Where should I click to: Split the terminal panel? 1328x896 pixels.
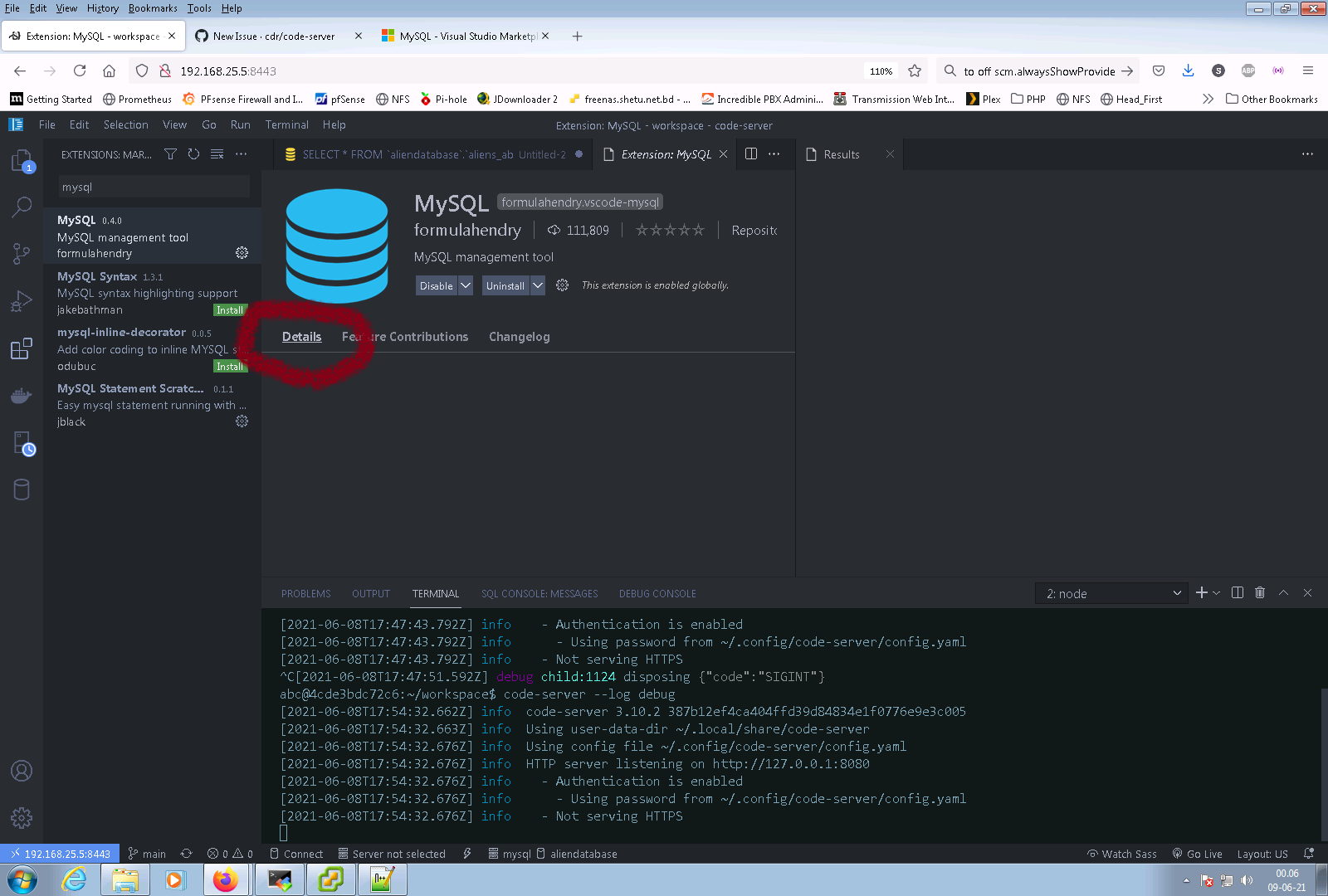click(1238, 592)
